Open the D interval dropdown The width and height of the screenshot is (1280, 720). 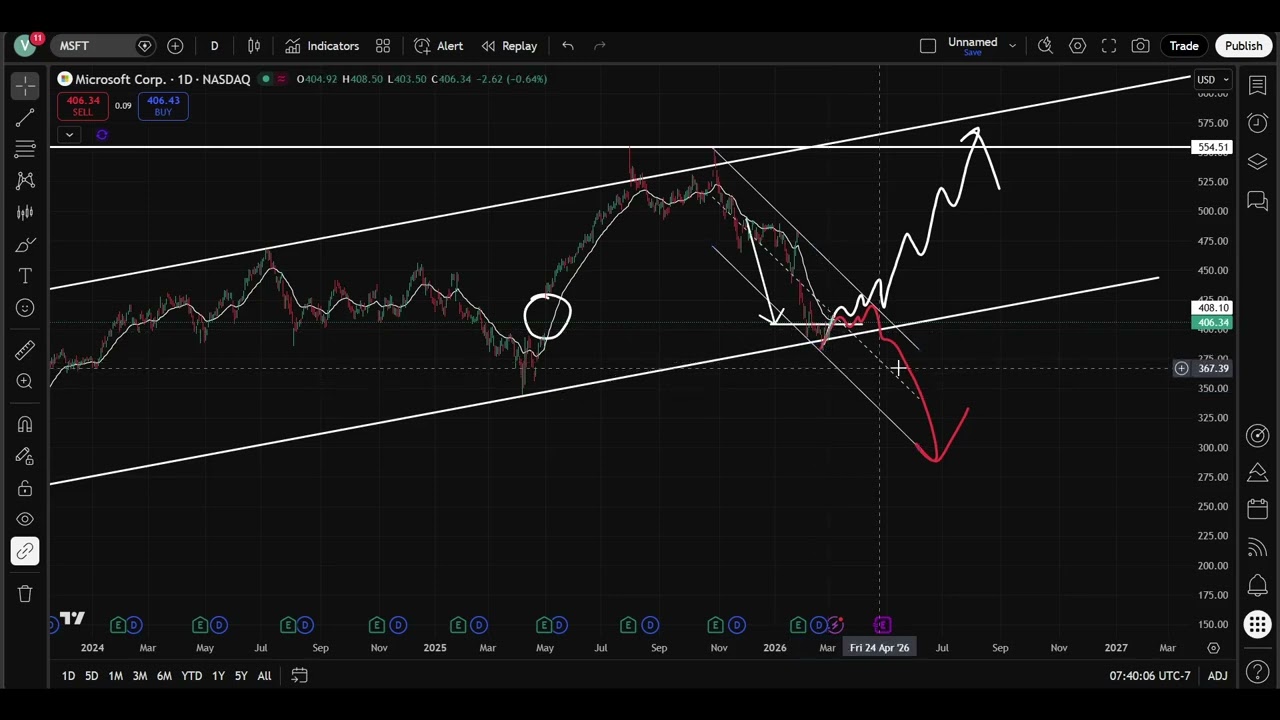[x=214, y=46]
